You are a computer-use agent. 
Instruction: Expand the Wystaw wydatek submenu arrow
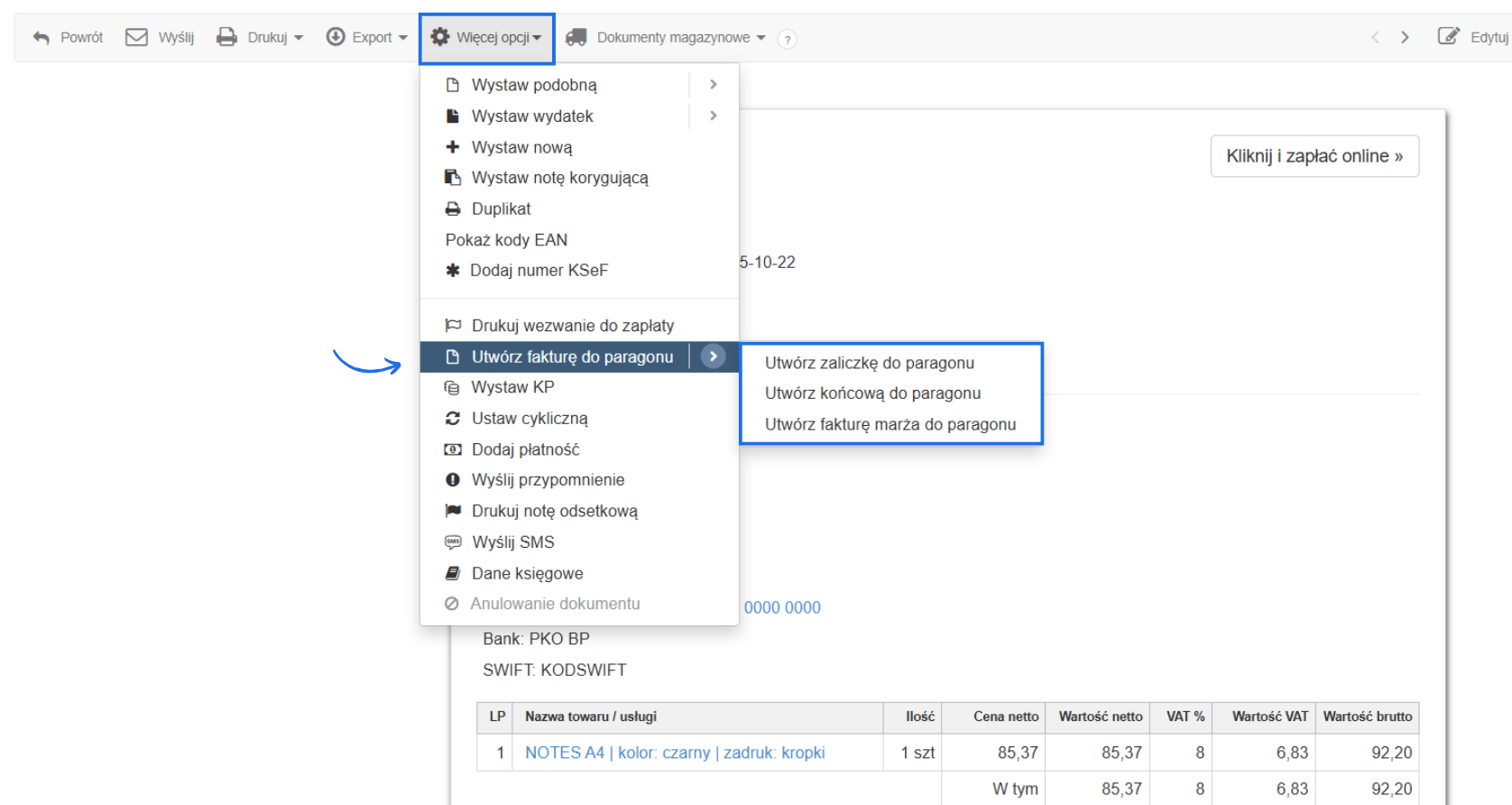[713, 116]
